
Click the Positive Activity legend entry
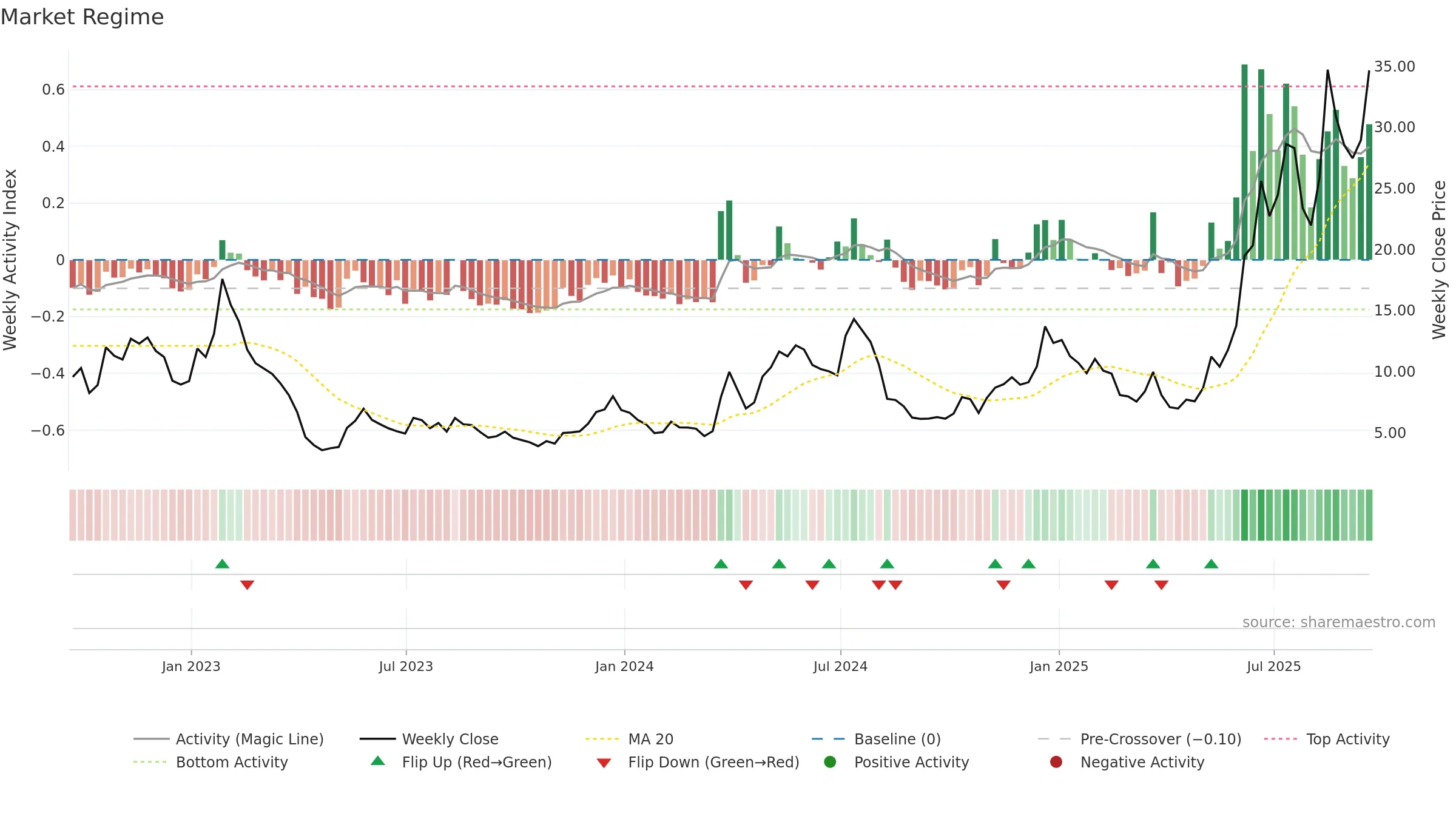coord(897,762)
